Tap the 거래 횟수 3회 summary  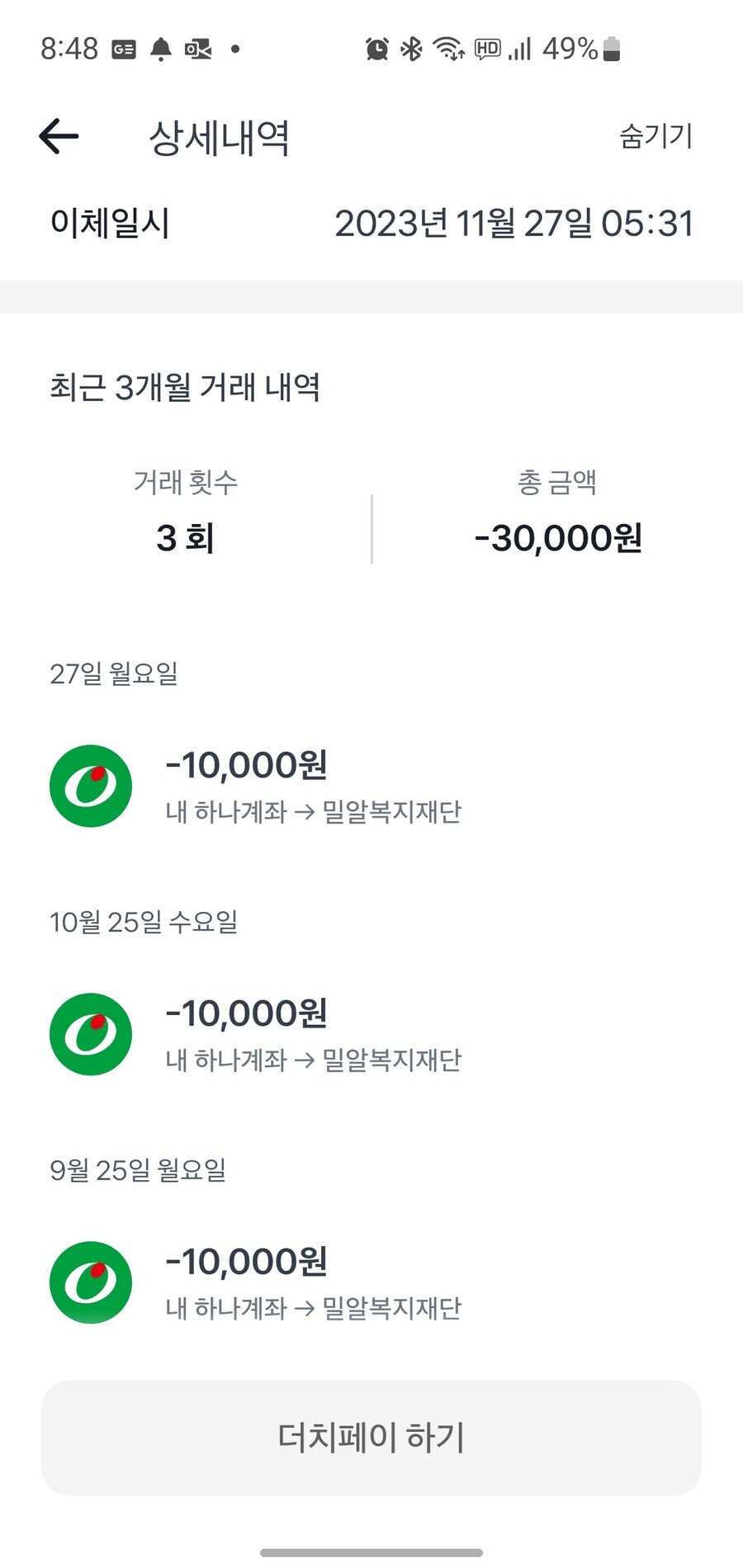tap(186, 516)
